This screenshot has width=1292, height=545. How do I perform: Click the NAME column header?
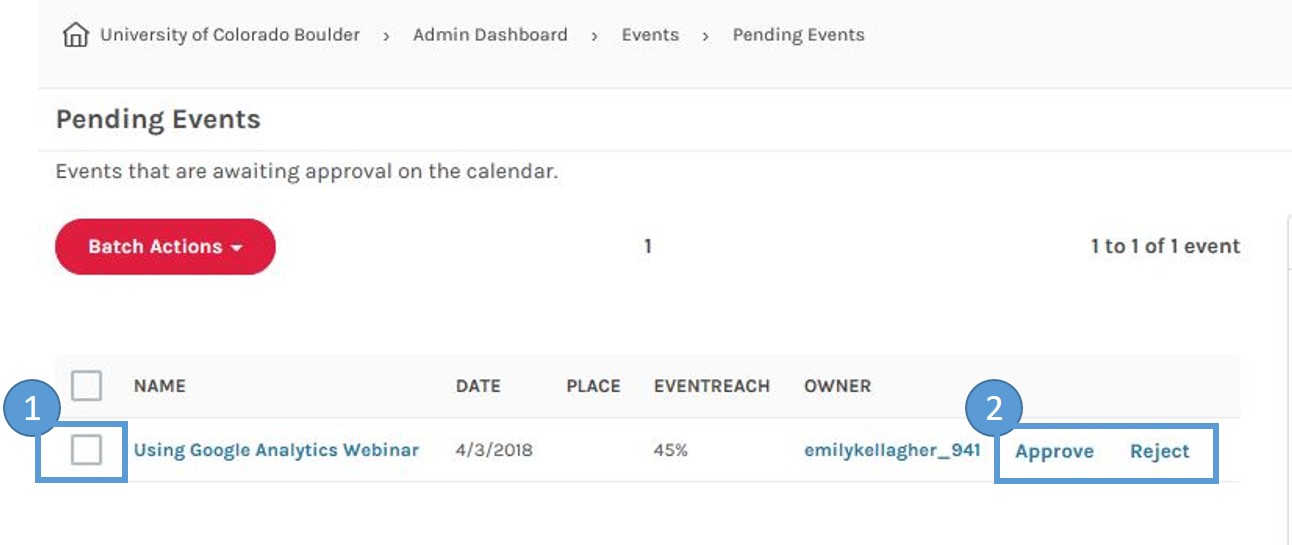(x=160, y=386)
